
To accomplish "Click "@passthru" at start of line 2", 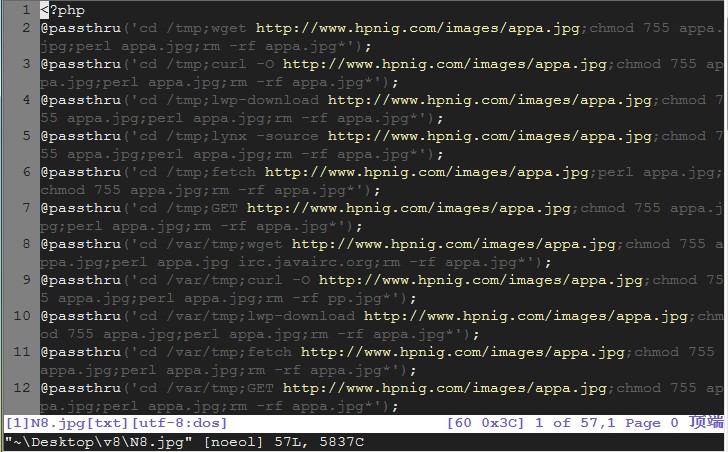I will click(81, 28).
